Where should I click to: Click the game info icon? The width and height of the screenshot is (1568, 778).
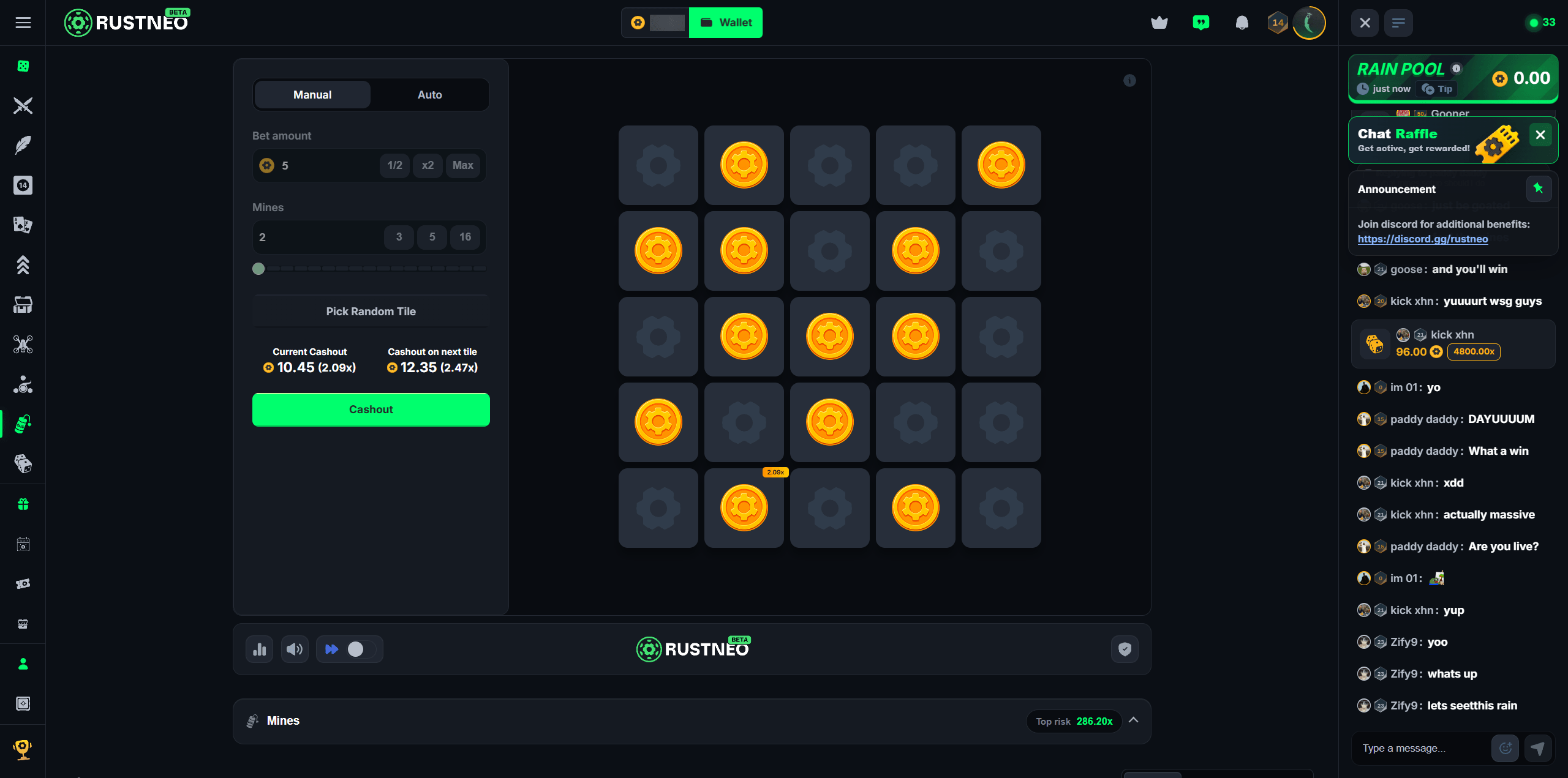click(1130, 81)
